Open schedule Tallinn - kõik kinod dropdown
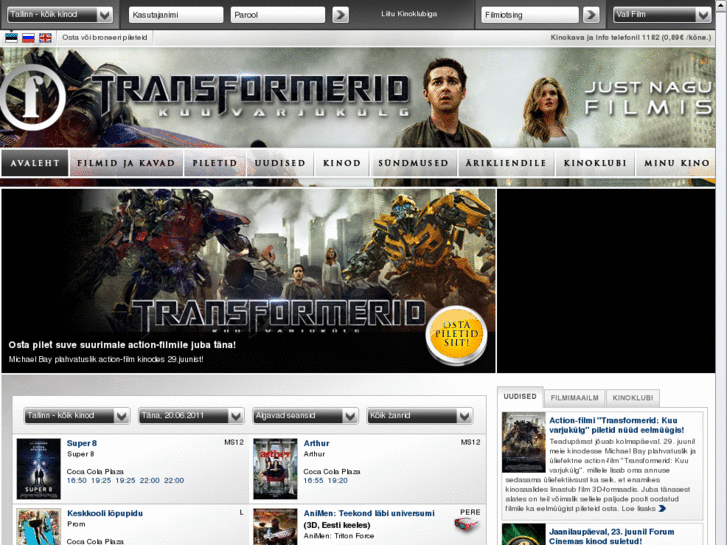727x545 pixels. pyautogui.click(x=77, y=416)
